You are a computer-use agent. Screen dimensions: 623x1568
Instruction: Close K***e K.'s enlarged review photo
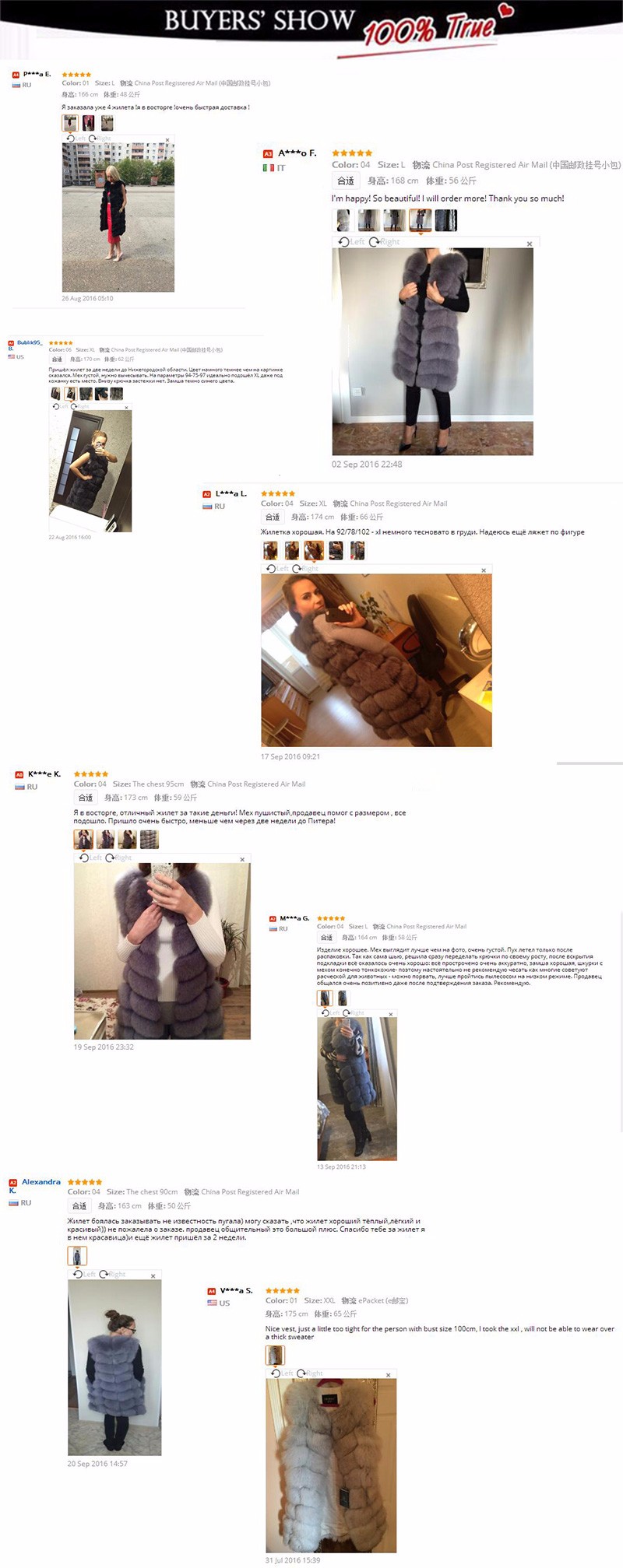pyautogui.click(x=242, y=859)
